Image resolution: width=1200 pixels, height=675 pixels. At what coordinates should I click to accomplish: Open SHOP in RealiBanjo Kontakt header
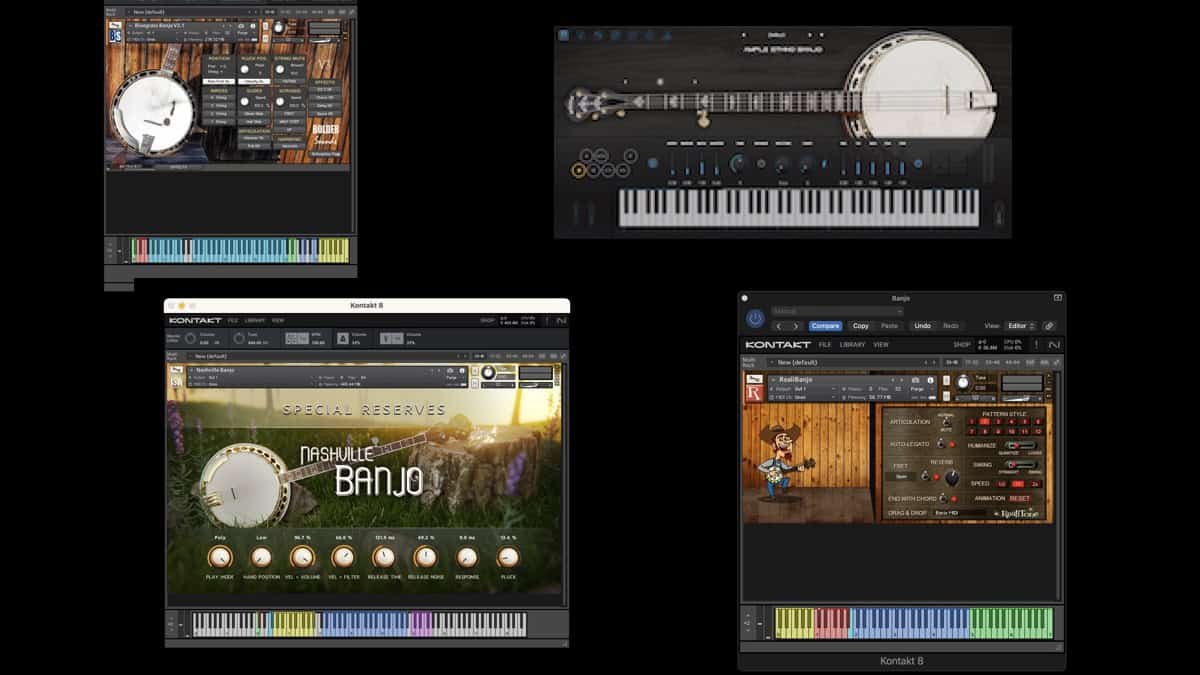(962, 345)
